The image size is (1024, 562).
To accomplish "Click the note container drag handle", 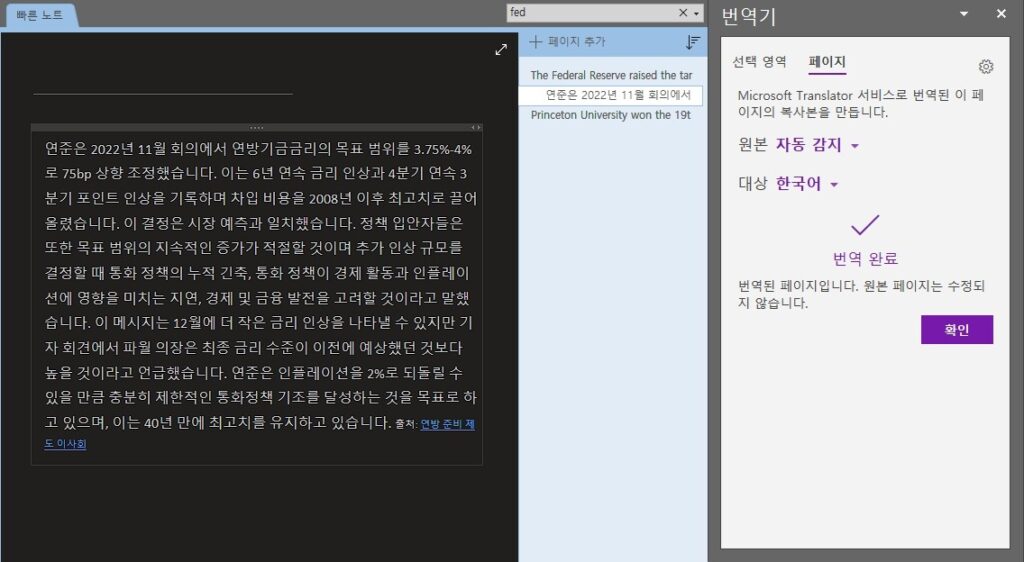I will (x=257, y=128).
